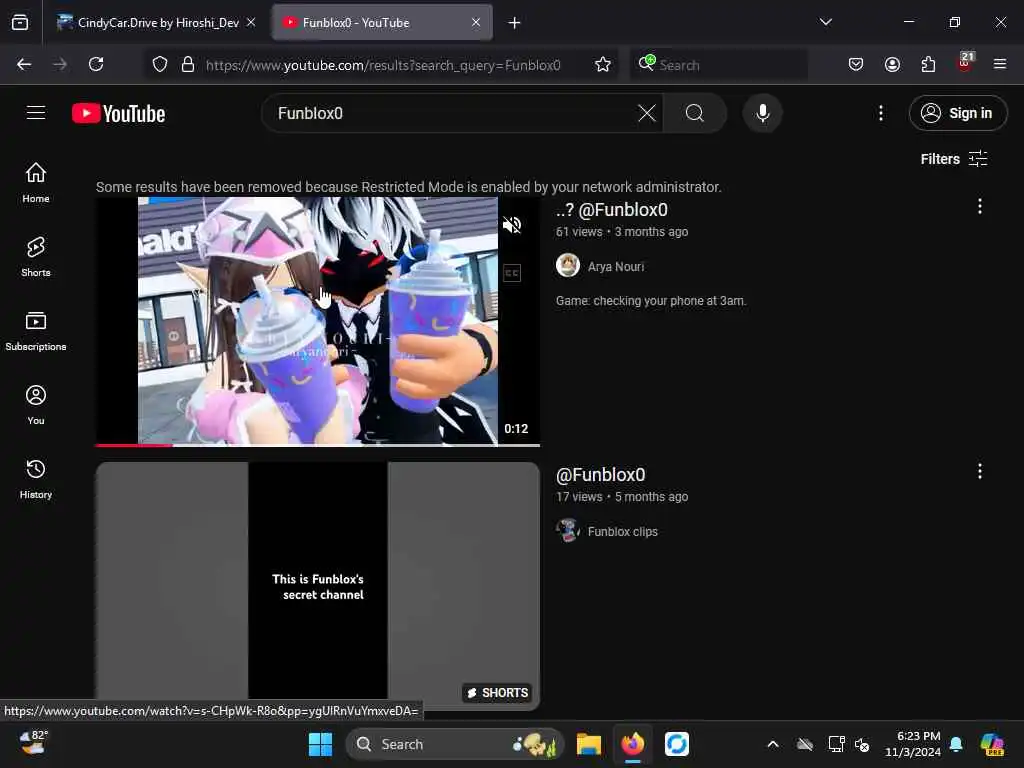Open History in sidebar

tap(36, 479)
